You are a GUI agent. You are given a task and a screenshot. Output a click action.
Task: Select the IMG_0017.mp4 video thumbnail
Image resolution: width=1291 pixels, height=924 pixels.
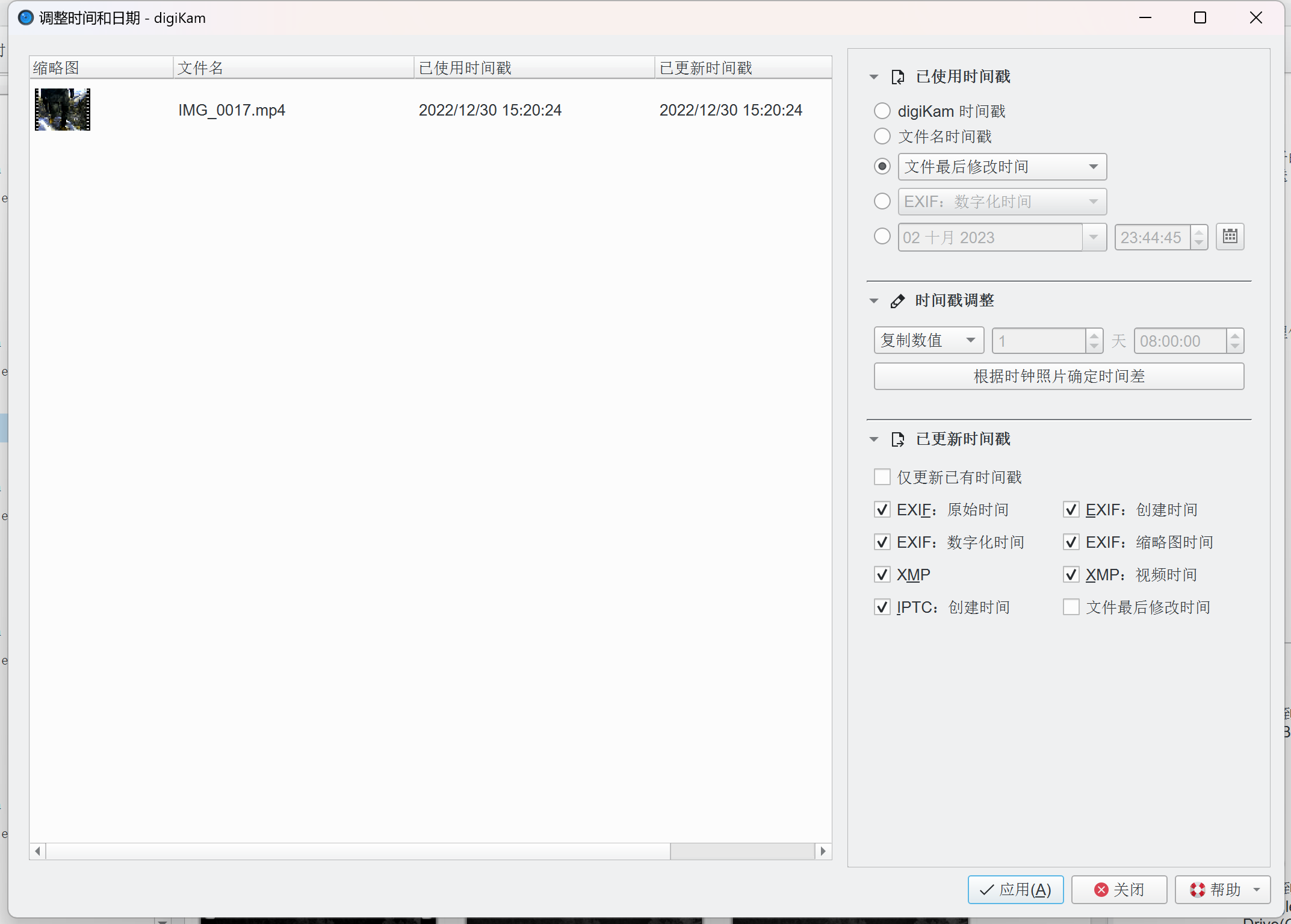coord(63,110)
